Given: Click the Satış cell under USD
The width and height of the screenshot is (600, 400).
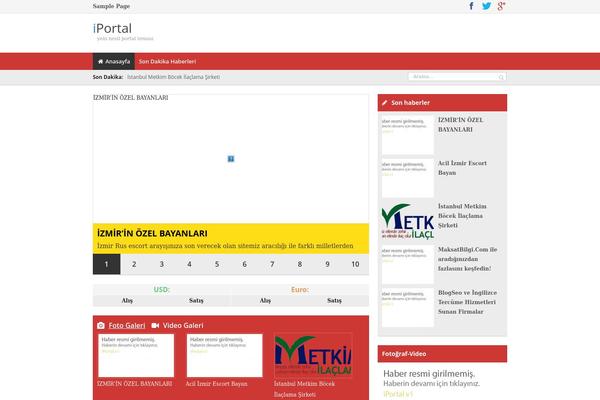Looking at the screenshot, I should [196, 300].
